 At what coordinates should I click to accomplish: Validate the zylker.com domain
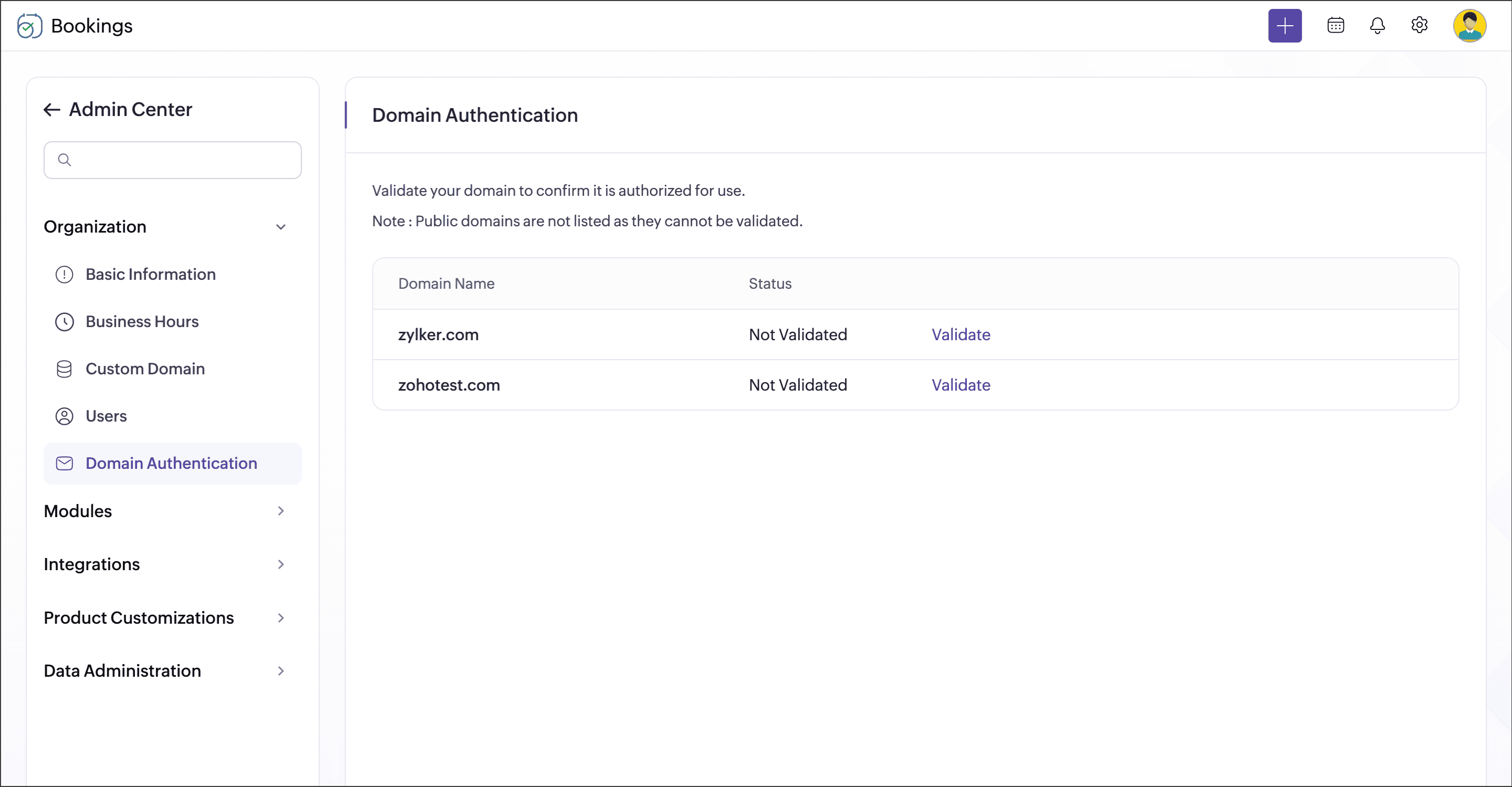(x=960, y=334)
